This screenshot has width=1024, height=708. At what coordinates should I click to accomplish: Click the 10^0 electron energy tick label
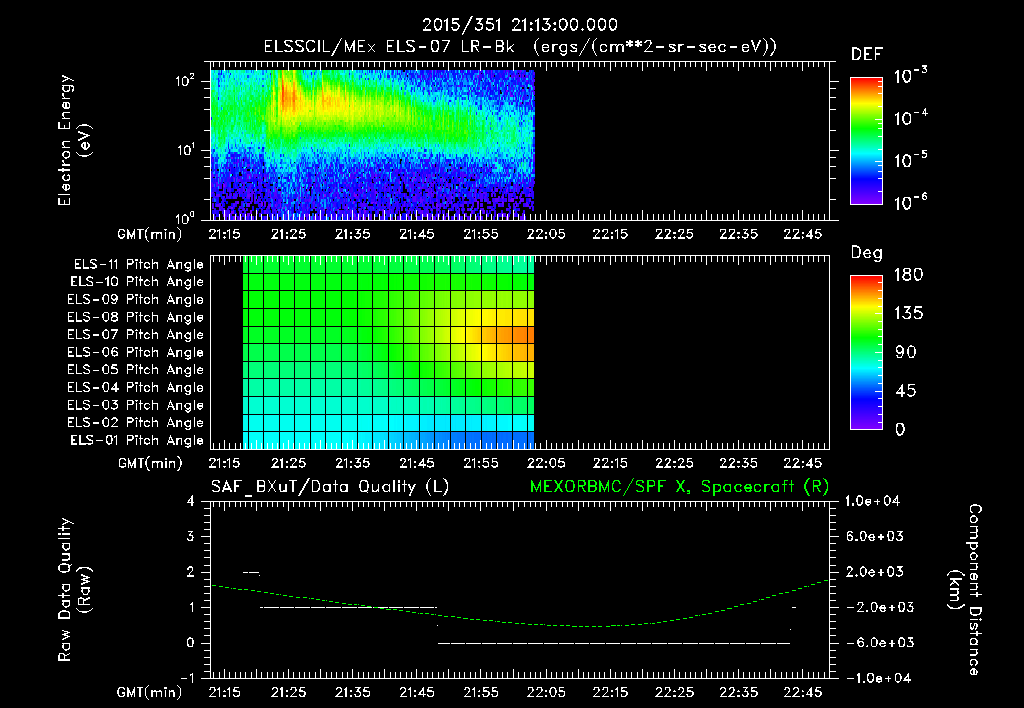click(186, 217)
